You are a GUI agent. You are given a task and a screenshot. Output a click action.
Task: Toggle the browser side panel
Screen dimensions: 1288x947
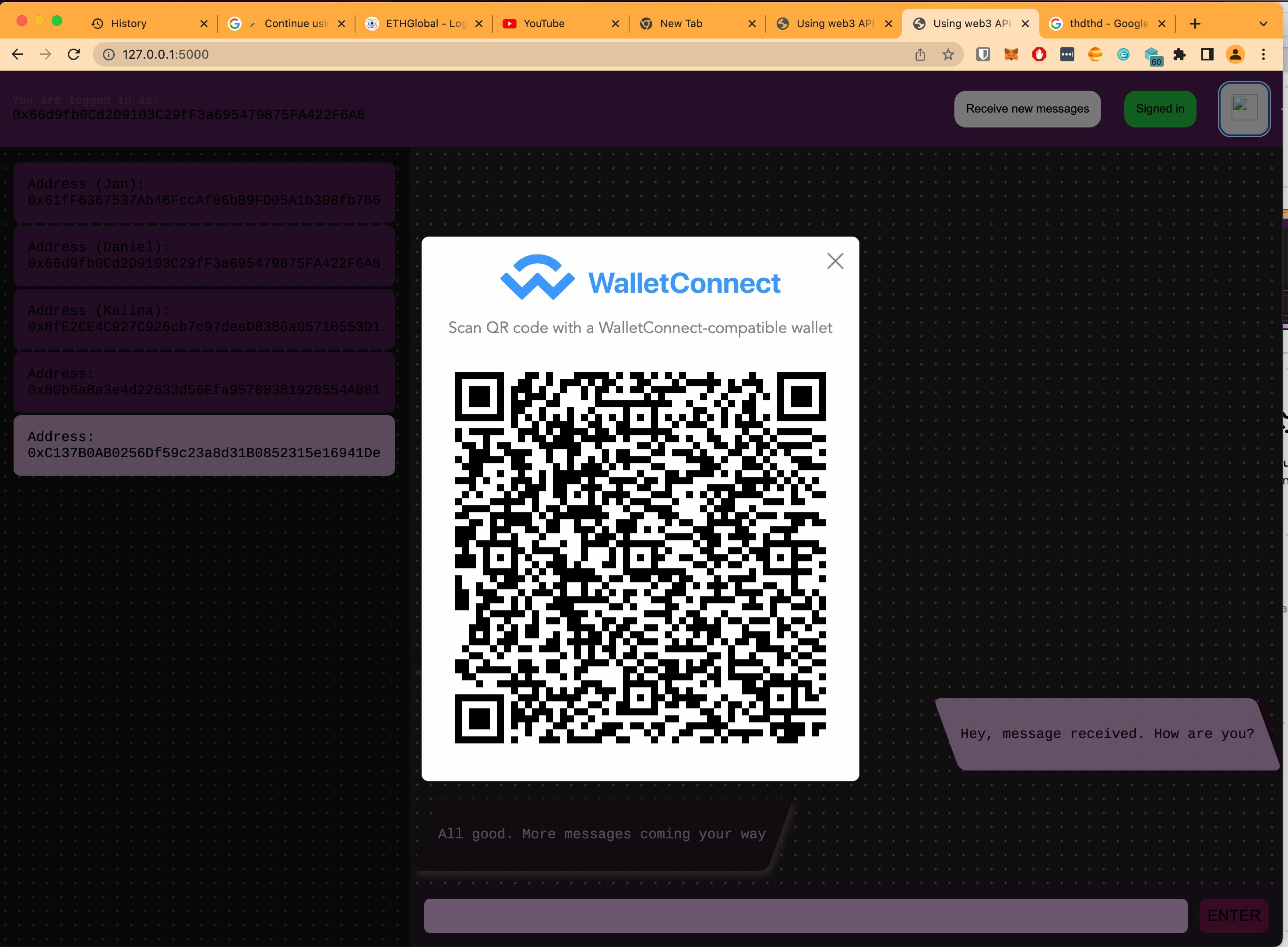tap(1207, 54)
